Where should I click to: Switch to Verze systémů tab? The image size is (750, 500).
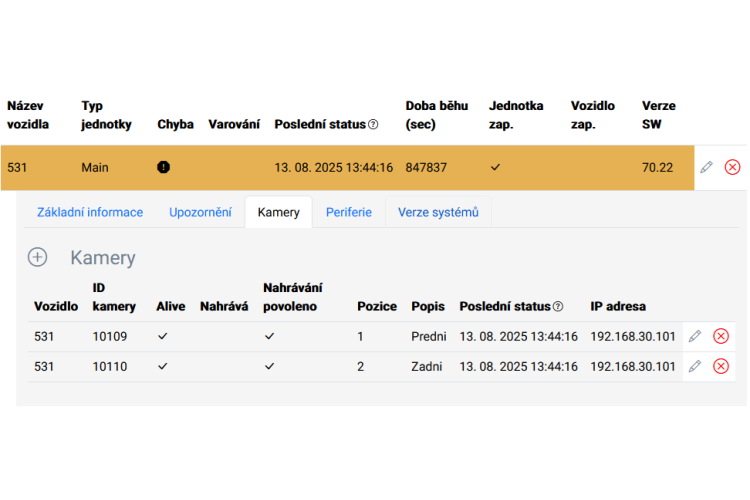coord(438,212)
